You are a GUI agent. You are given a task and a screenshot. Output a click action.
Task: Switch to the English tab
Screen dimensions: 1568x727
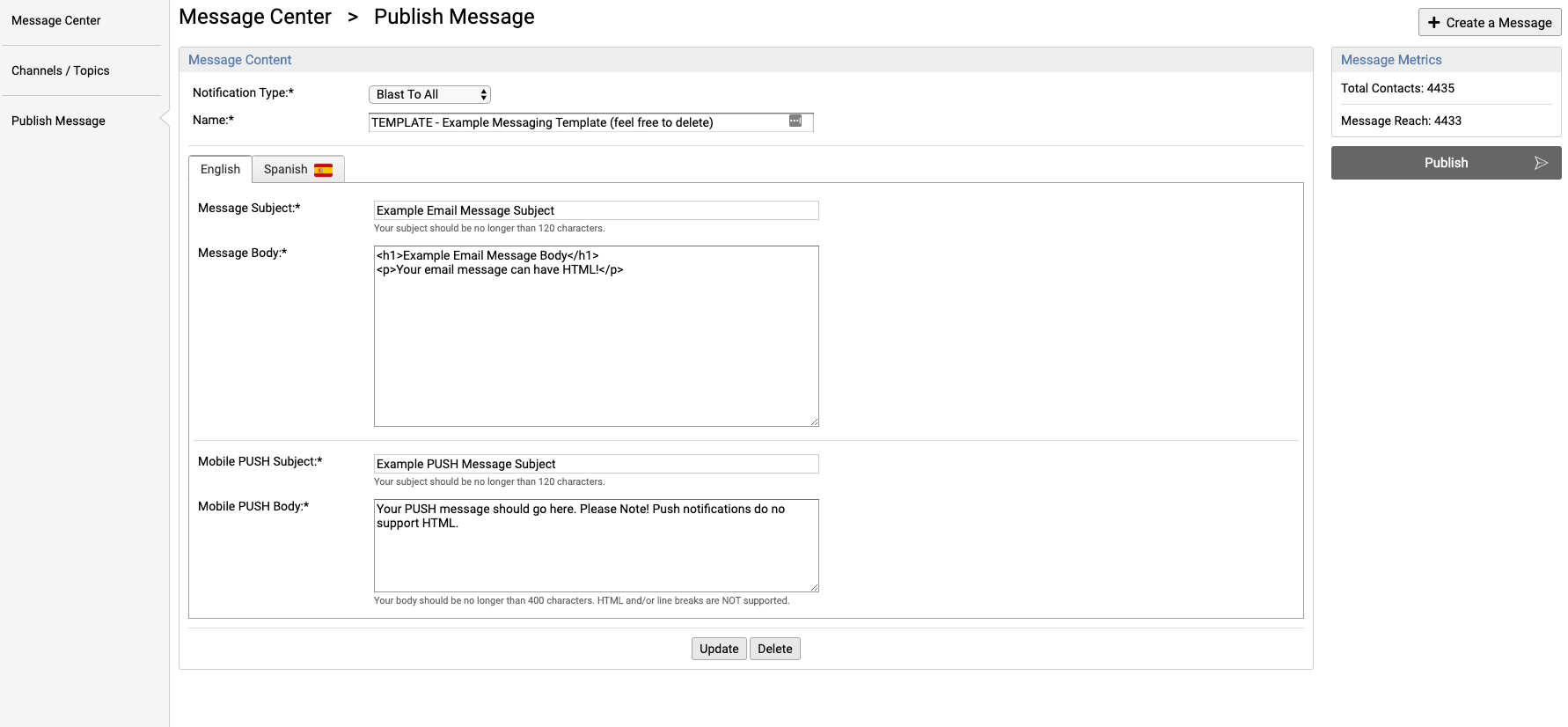[x=220, y=169]
